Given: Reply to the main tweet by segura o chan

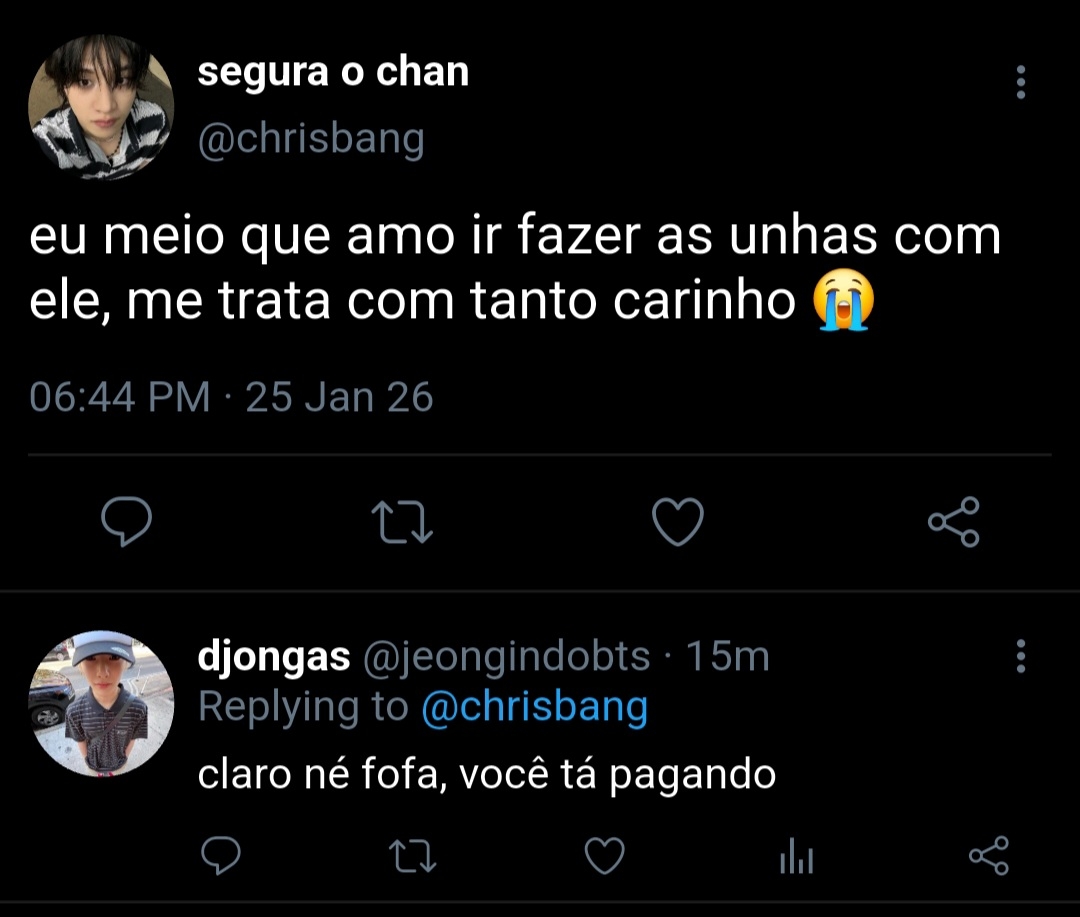Looking at the screenshot, I should point(127,521).
